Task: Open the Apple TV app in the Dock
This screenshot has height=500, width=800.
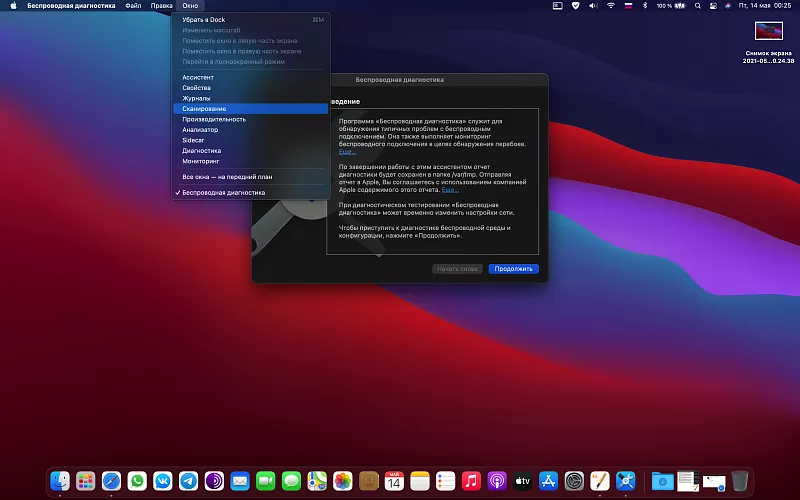Action: (x=522, y=481)
